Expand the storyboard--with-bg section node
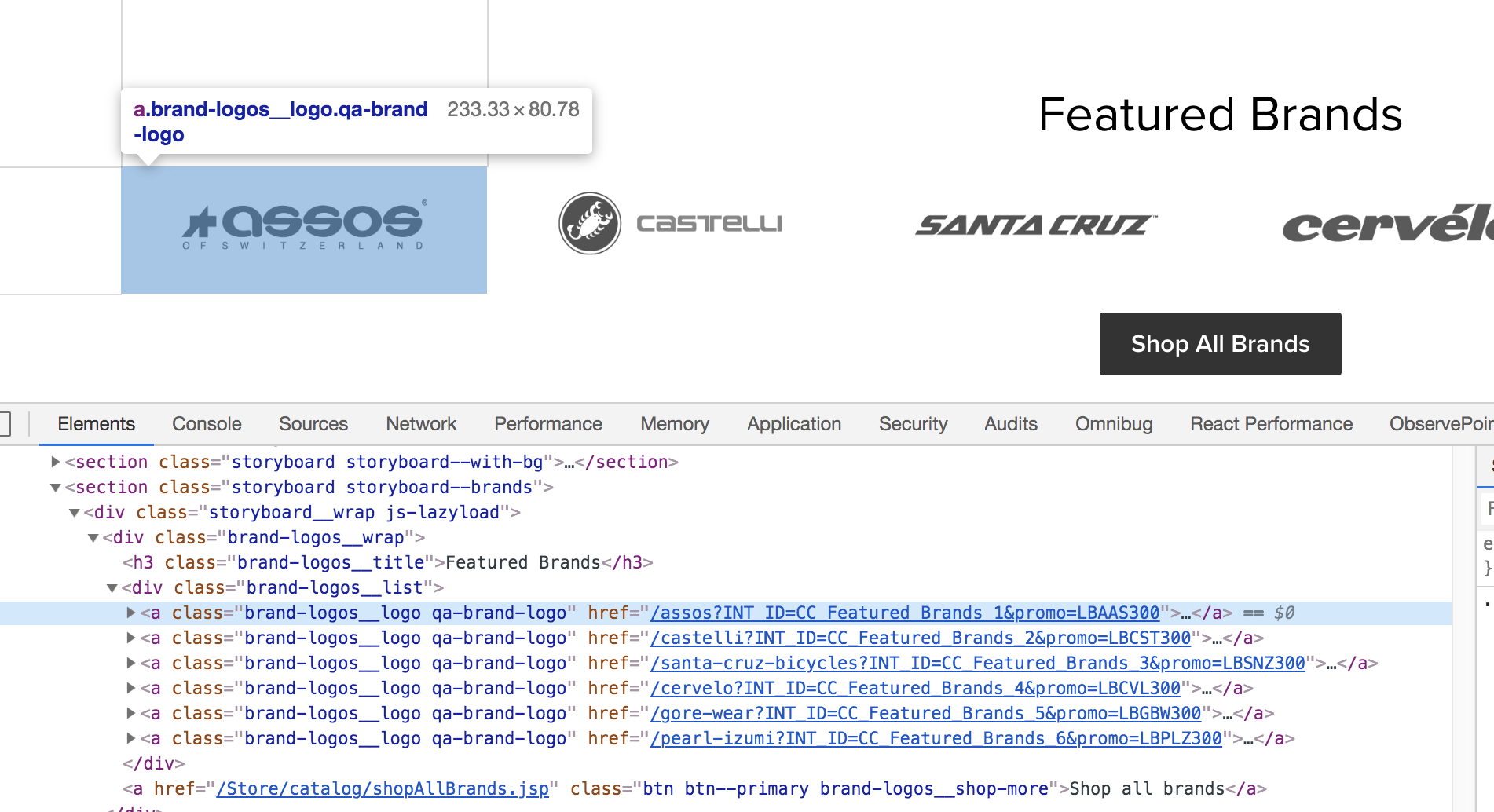The image size is (1494, 812). coord(56,462)
